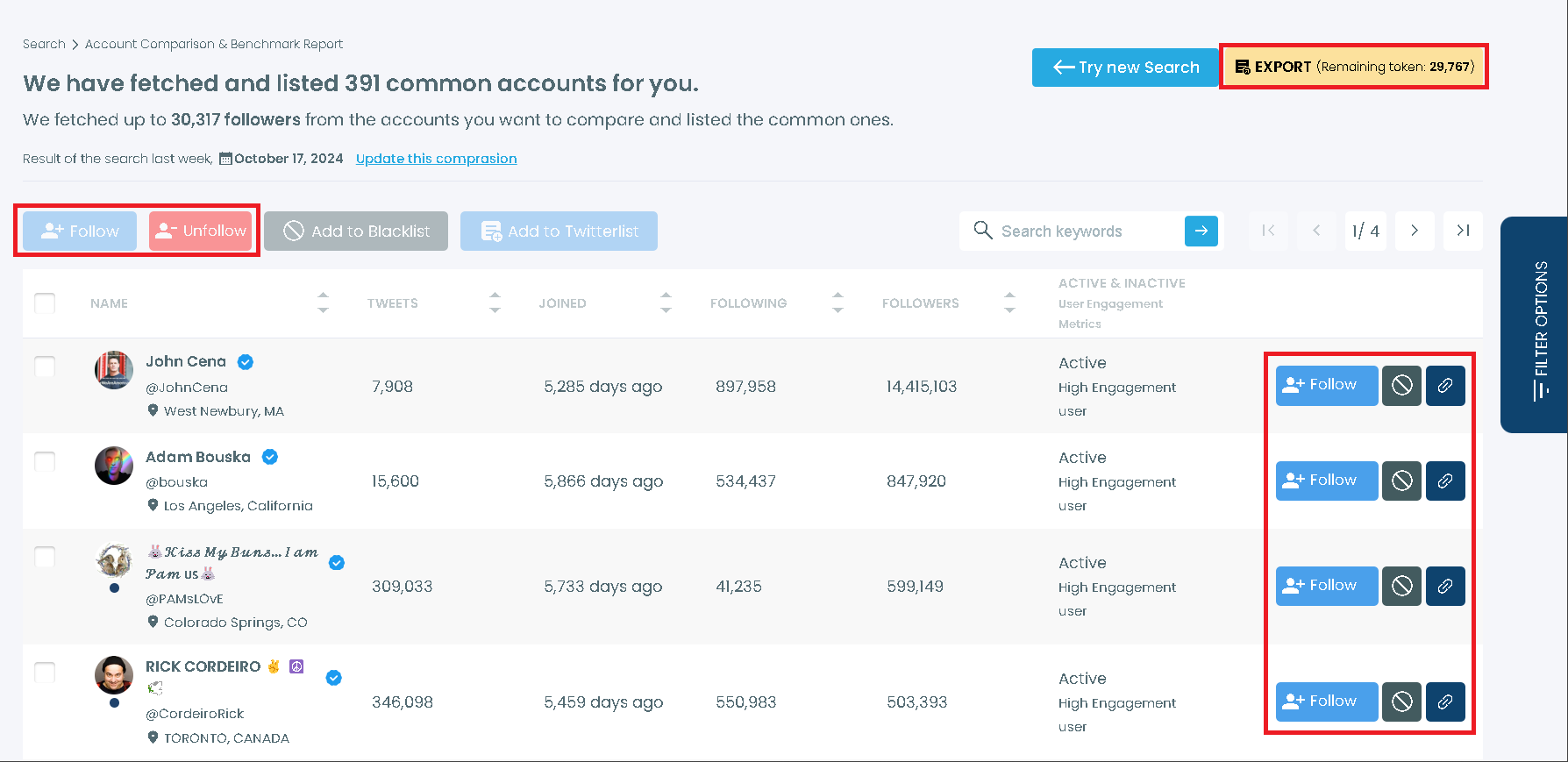Follow Adam Bouska
Image resolution: width=1568 pixels, height=762 pixels.
tap(1327, 481)
